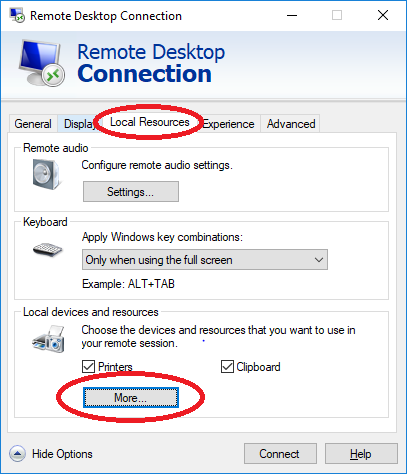Click the large monitor banner icon

[x=42, y=63]
